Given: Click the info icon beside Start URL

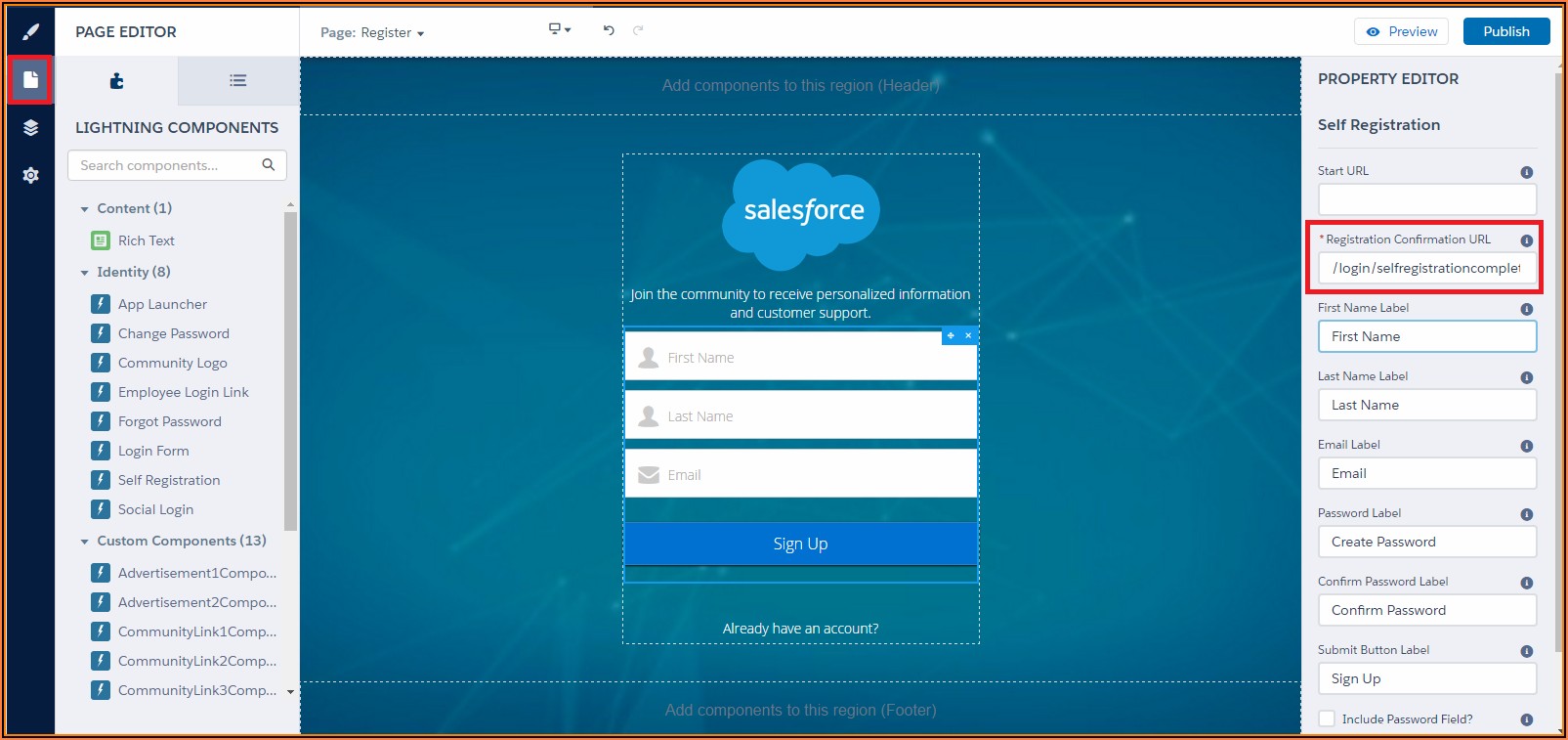Looking at the screenshot, I should [x=1526, y=172].
